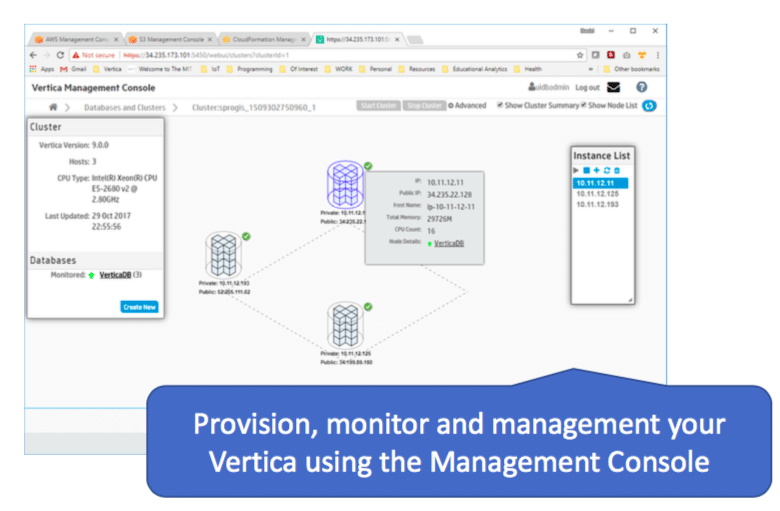780x511 pixels.
Task: Toggle the Advanced option
Action: tap(467, 105)
